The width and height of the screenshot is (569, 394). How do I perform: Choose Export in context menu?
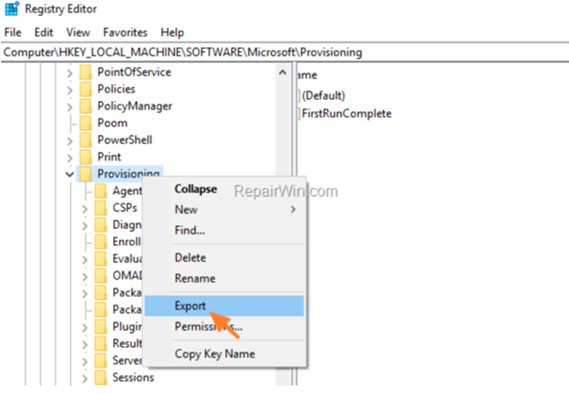point(224,306)
